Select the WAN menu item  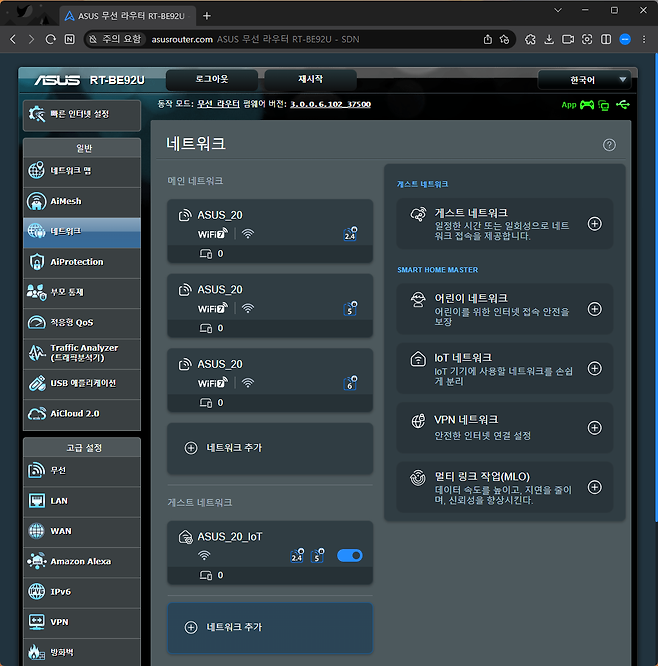pyautogui.click(x=82, y=531)
